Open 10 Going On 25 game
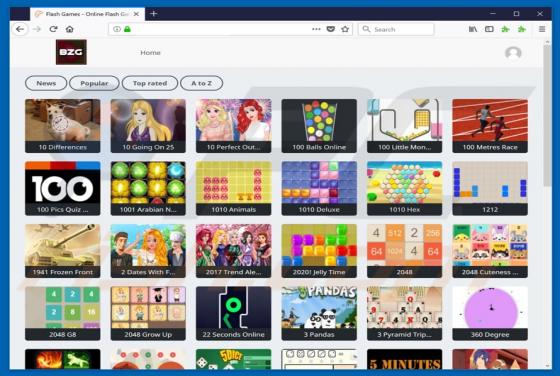The image size is (560, 376). [148, 126]
